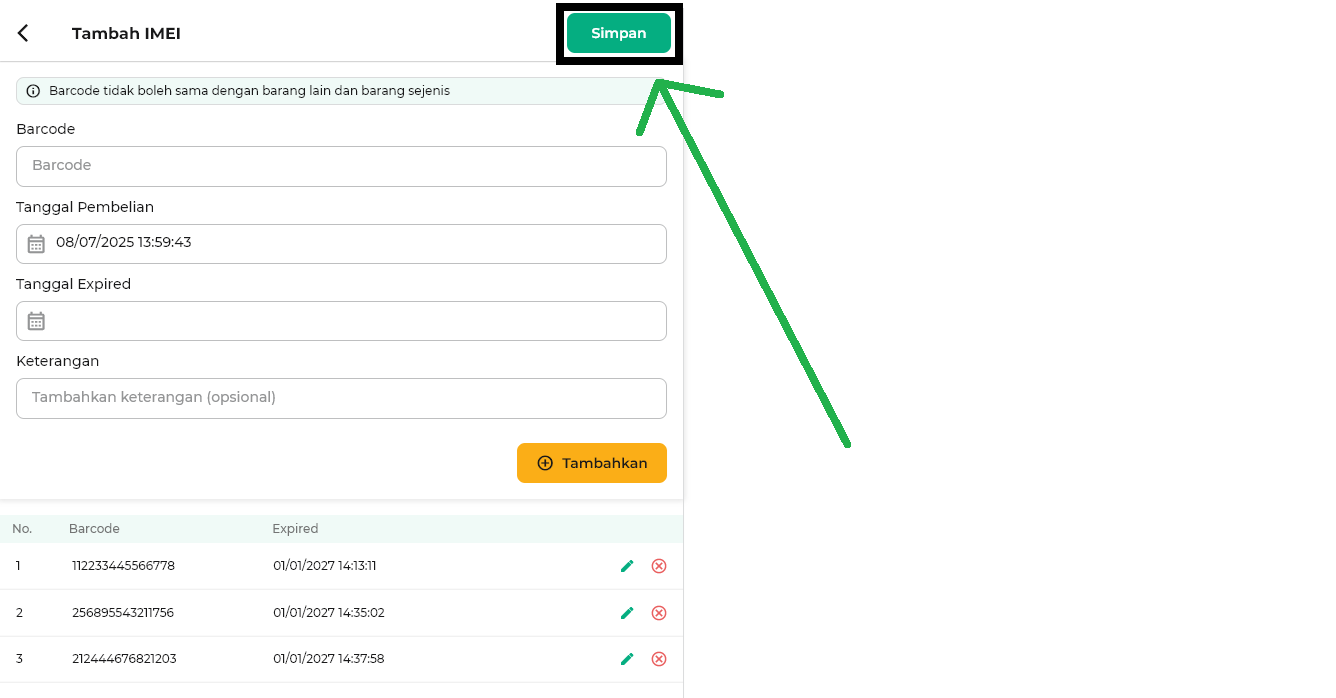Screen dimensions: 1336x698
Task: Go back using the left arrow icon
Action: coord(23,33)
